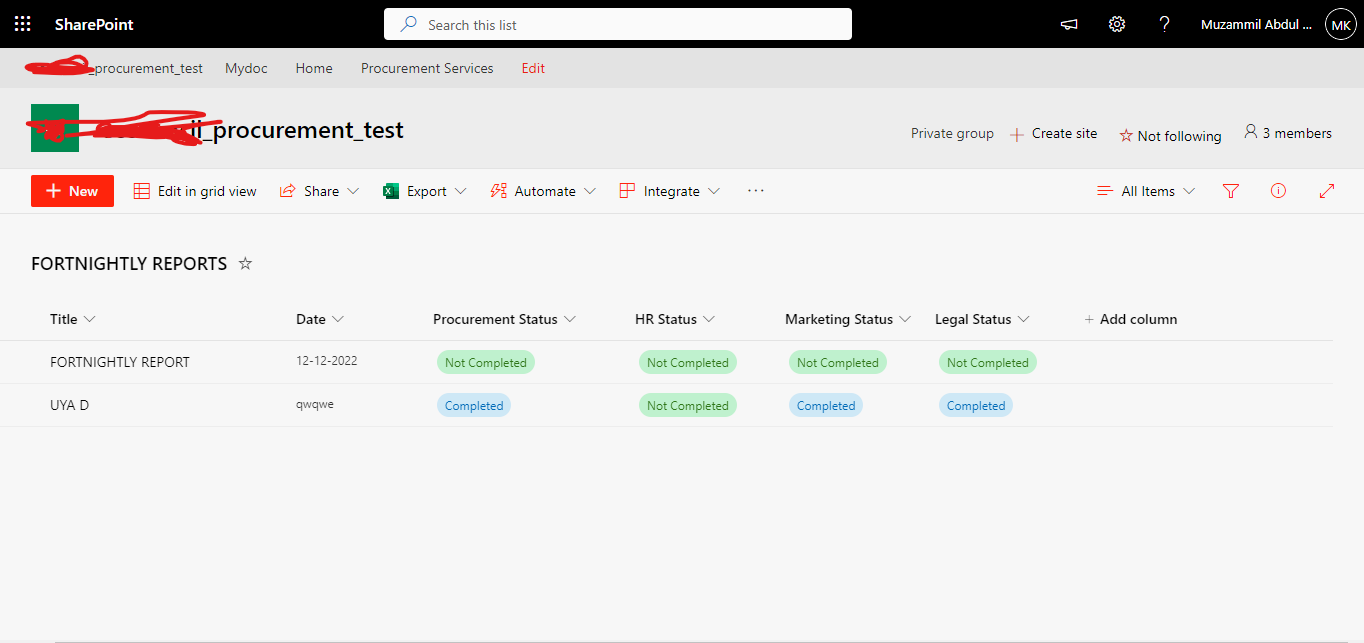The image size is (1364, 643).
Task: Open the Help panel
Action: [1164, 23]
